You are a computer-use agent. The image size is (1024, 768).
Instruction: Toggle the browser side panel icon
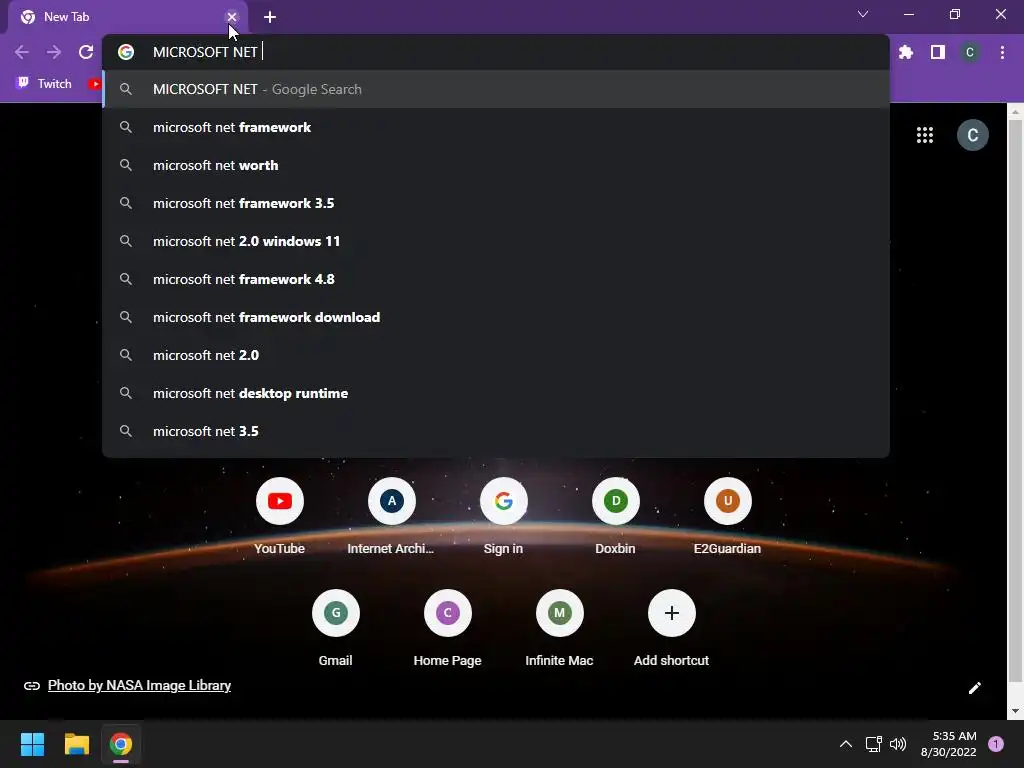click(x=938, y=52)
